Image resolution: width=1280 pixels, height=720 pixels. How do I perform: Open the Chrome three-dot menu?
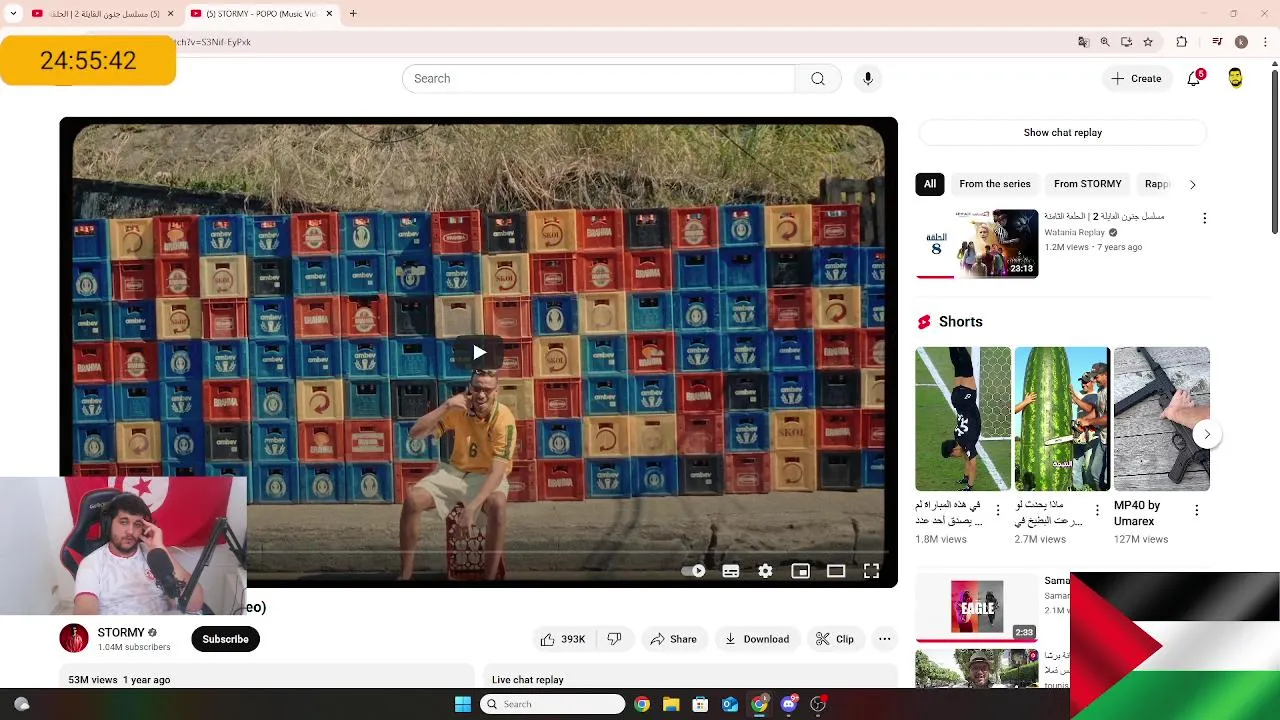click(1263, 42)
